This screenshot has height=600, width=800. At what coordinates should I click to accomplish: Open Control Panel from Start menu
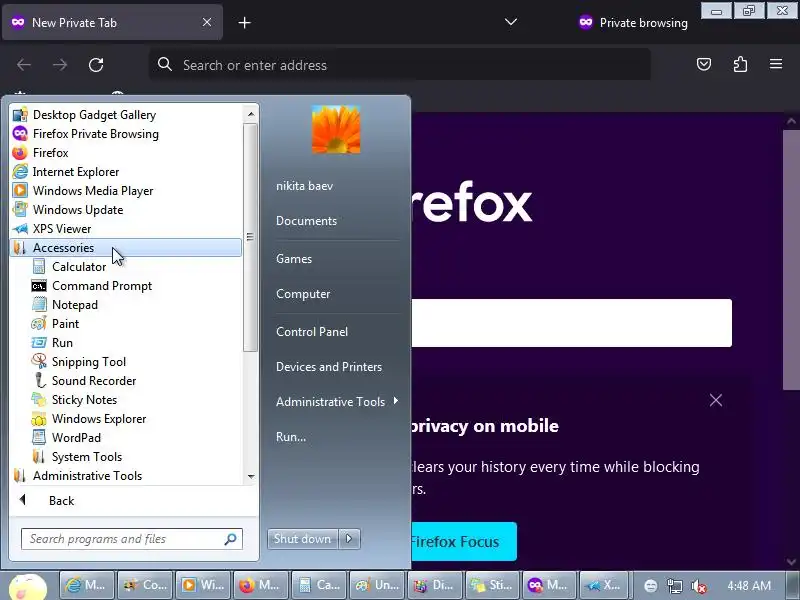[x=312, y=332]
